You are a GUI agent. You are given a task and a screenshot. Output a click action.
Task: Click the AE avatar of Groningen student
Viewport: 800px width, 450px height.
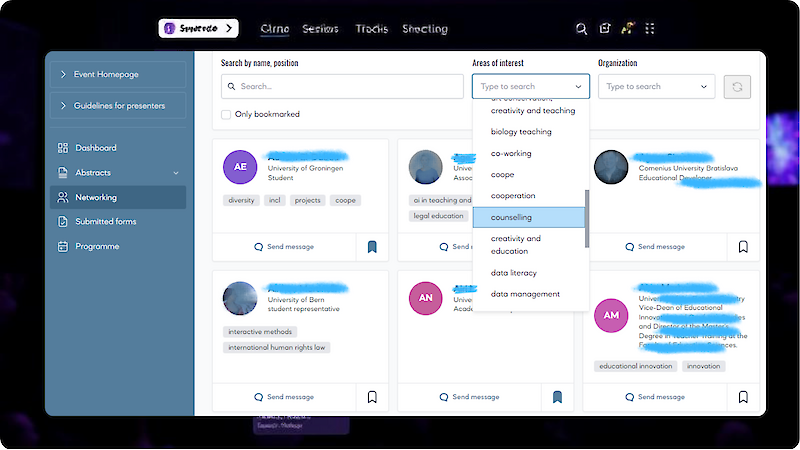[240, 166]
